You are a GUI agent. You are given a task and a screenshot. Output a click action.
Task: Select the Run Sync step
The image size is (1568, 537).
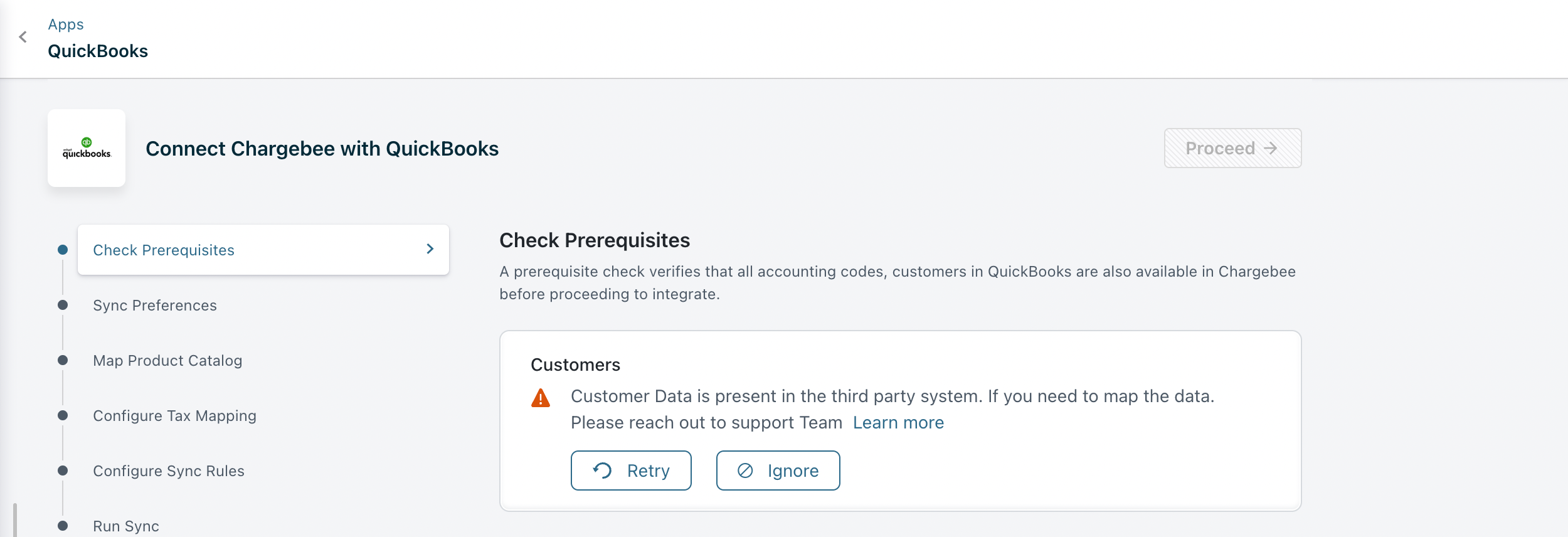(x=126, y=526)
